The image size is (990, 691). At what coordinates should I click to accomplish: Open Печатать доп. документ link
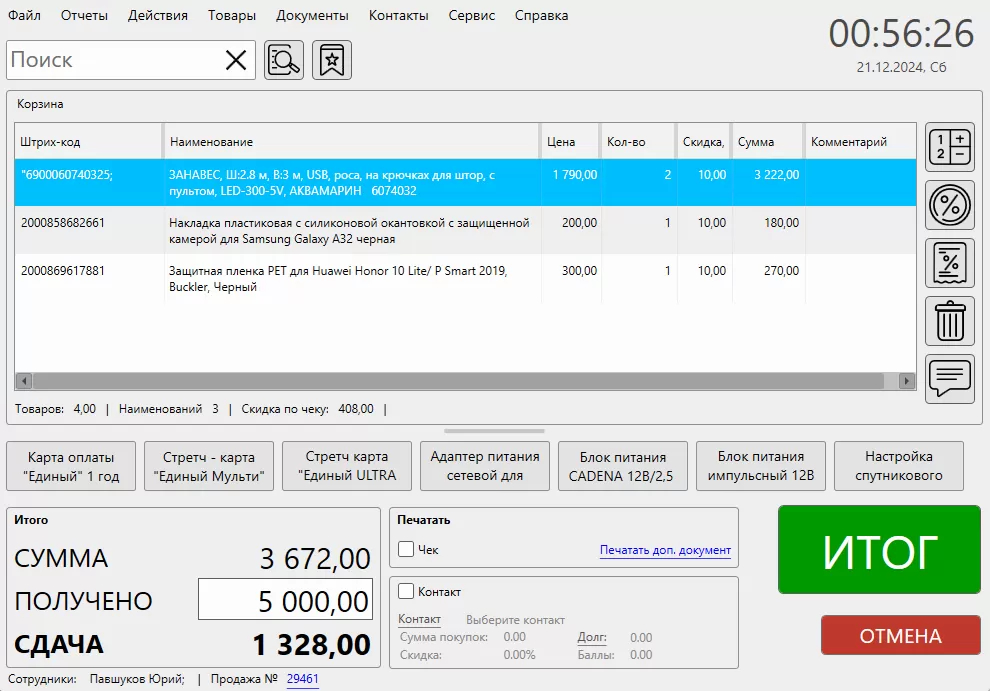pyautogui.click(x=665, y=550)
